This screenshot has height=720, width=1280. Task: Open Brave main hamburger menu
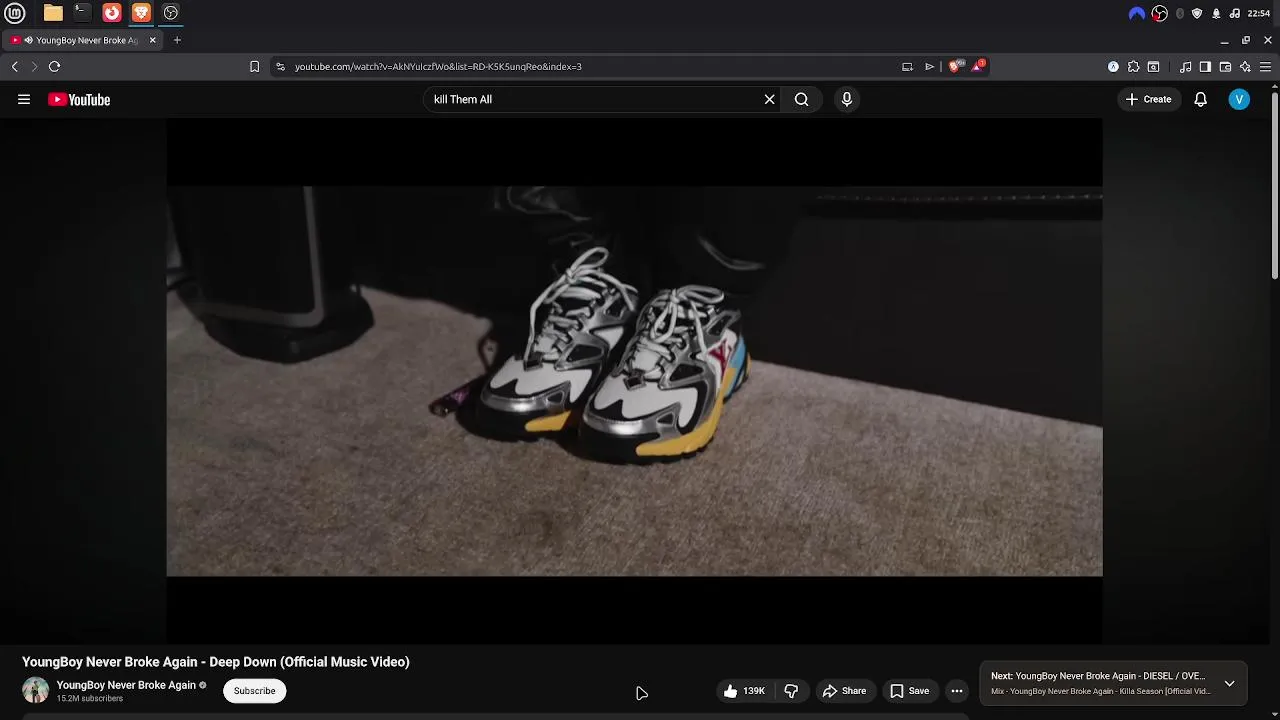[x=1265, y=67]
